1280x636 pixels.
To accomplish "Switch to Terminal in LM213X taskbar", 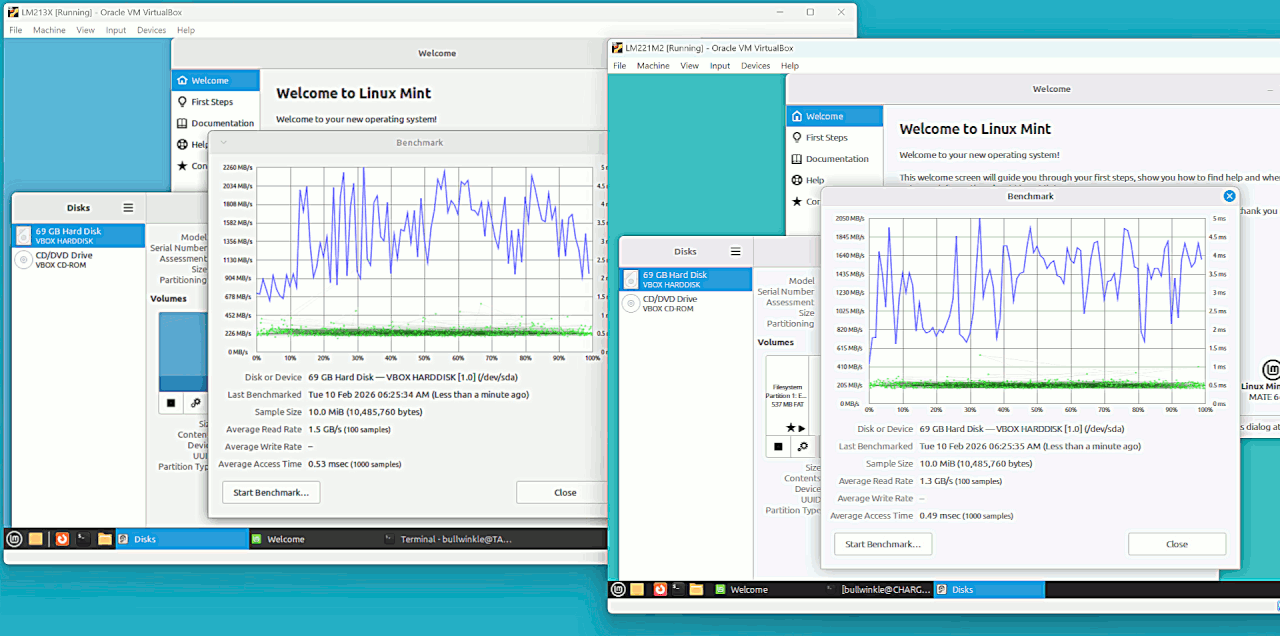I will tap(447, 539).
